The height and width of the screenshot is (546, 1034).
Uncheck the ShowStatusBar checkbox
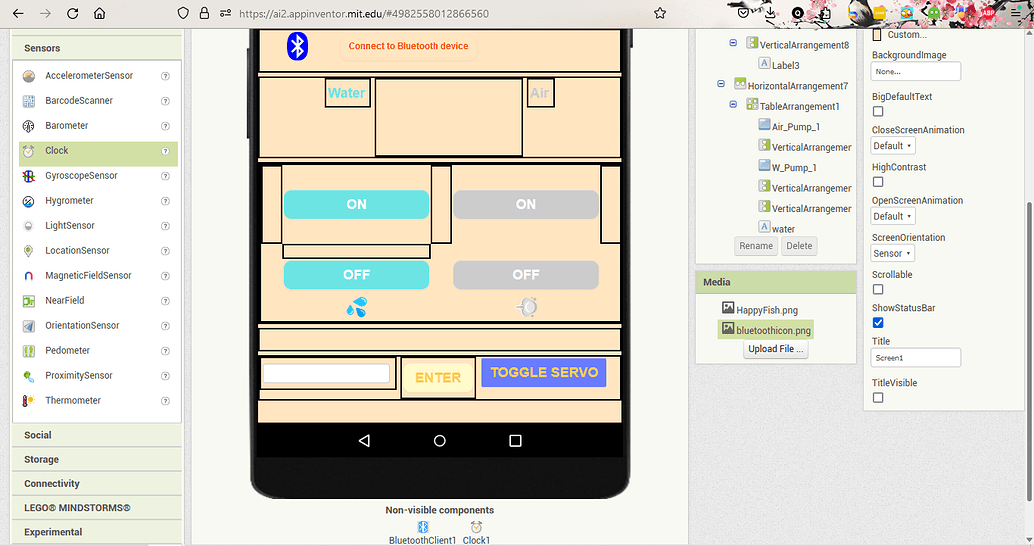[878, 323]
